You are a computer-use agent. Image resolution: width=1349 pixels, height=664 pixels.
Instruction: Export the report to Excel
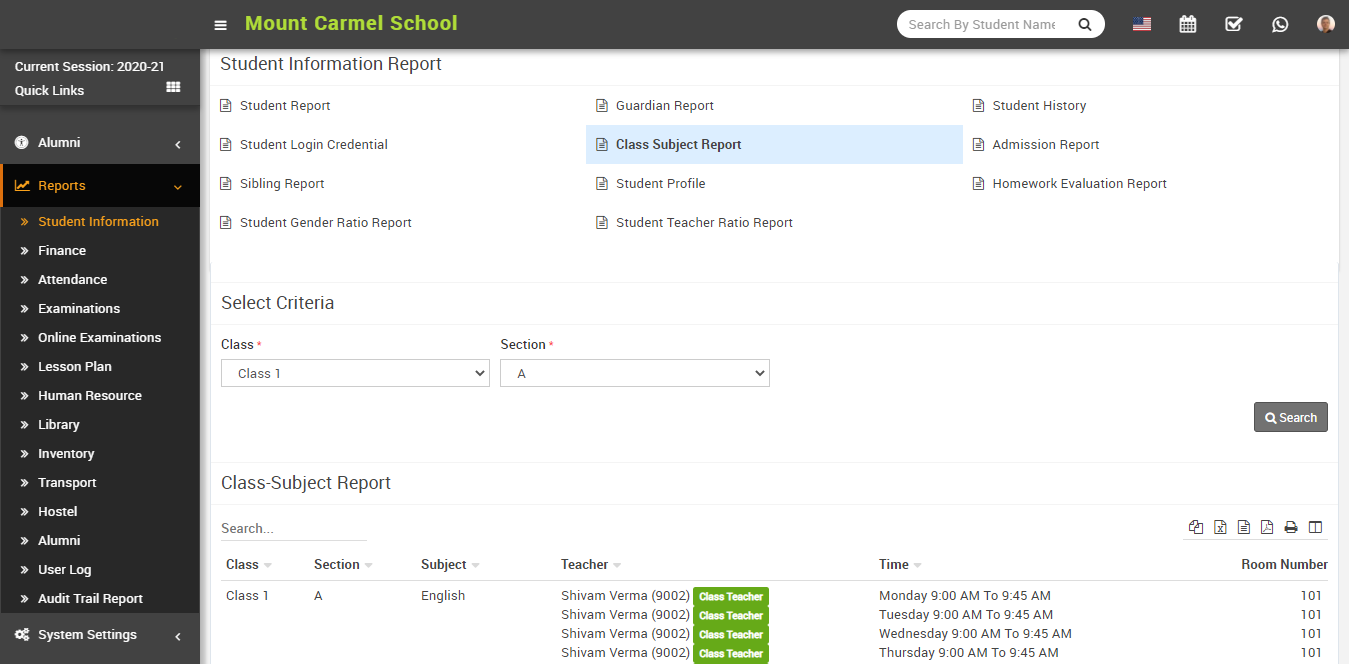point(1220,527)
